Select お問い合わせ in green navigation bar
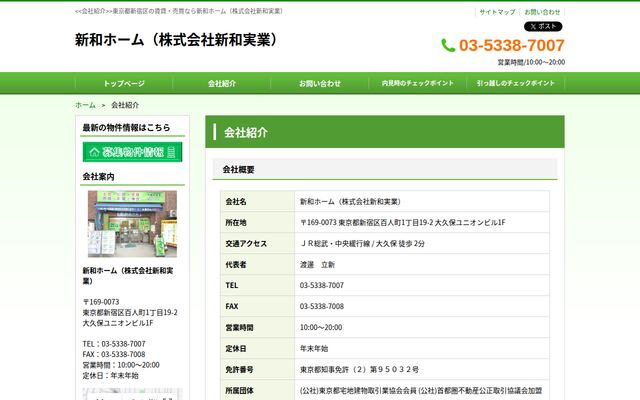Screen dimensions: 640x400 coord(320,83)
